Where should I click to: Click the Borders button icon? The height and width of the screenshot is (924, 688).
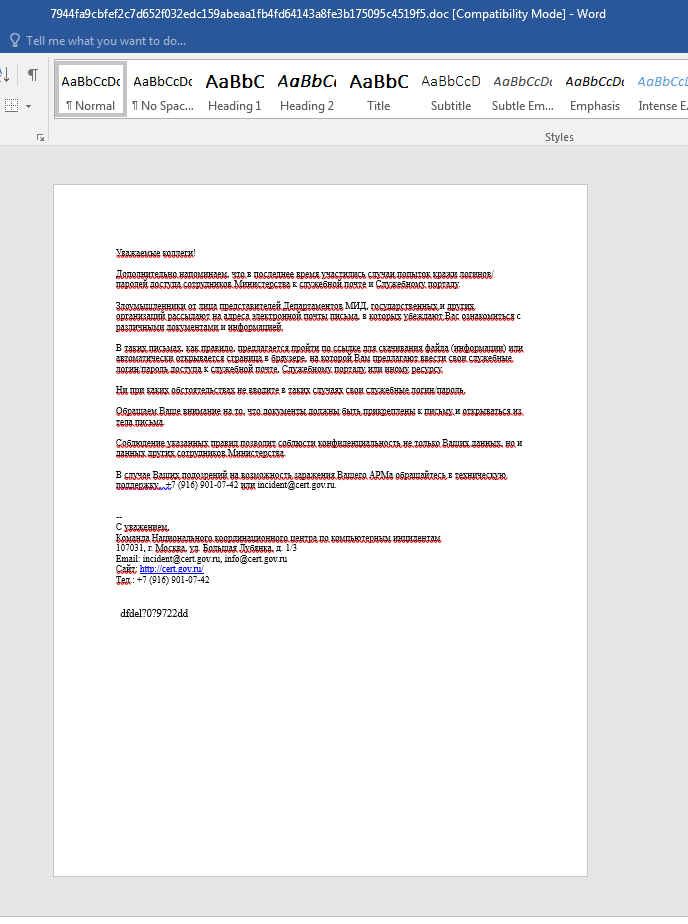click(x=11, y=105)
